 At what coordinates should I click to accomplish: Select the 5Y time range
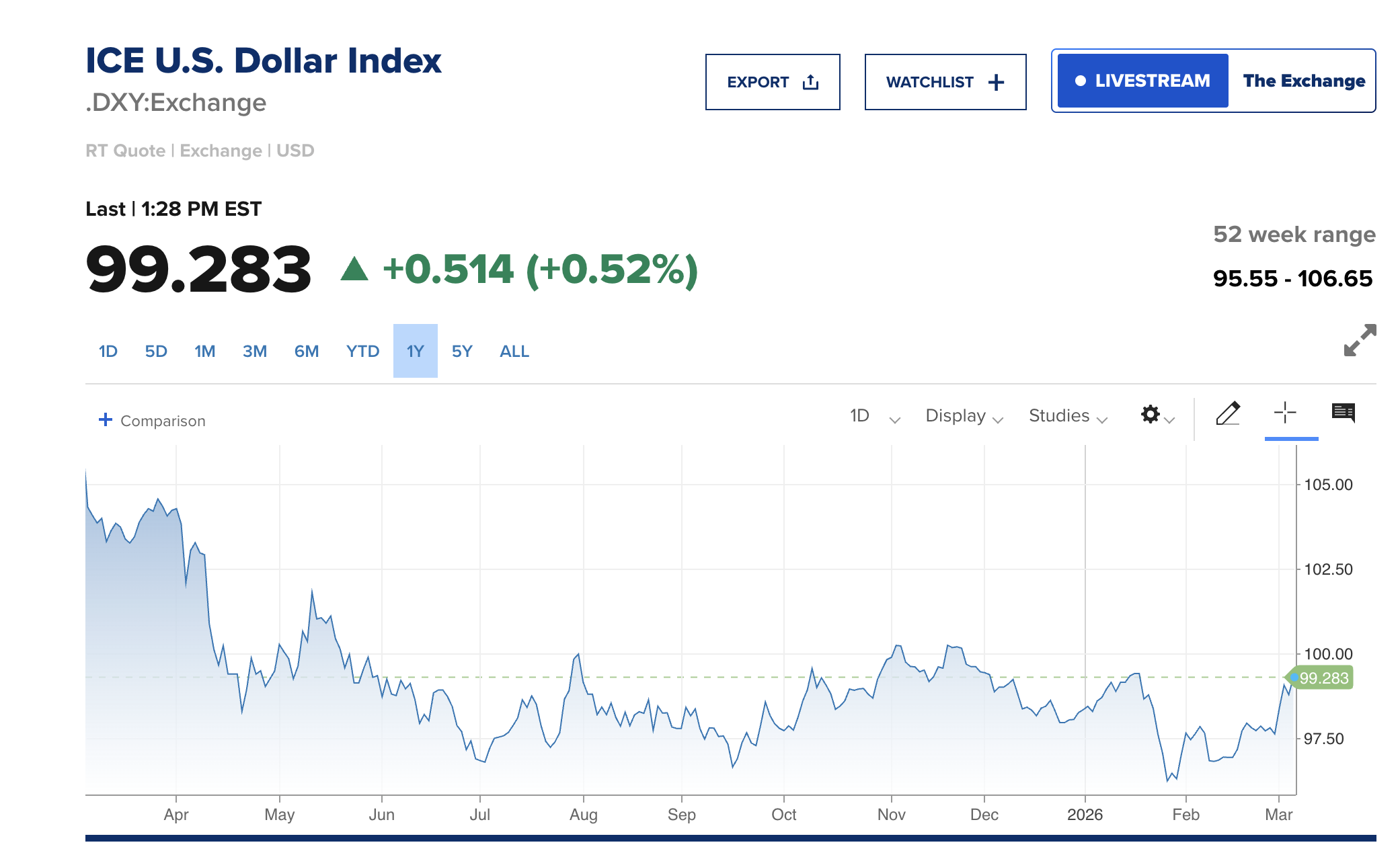point(461,351)
